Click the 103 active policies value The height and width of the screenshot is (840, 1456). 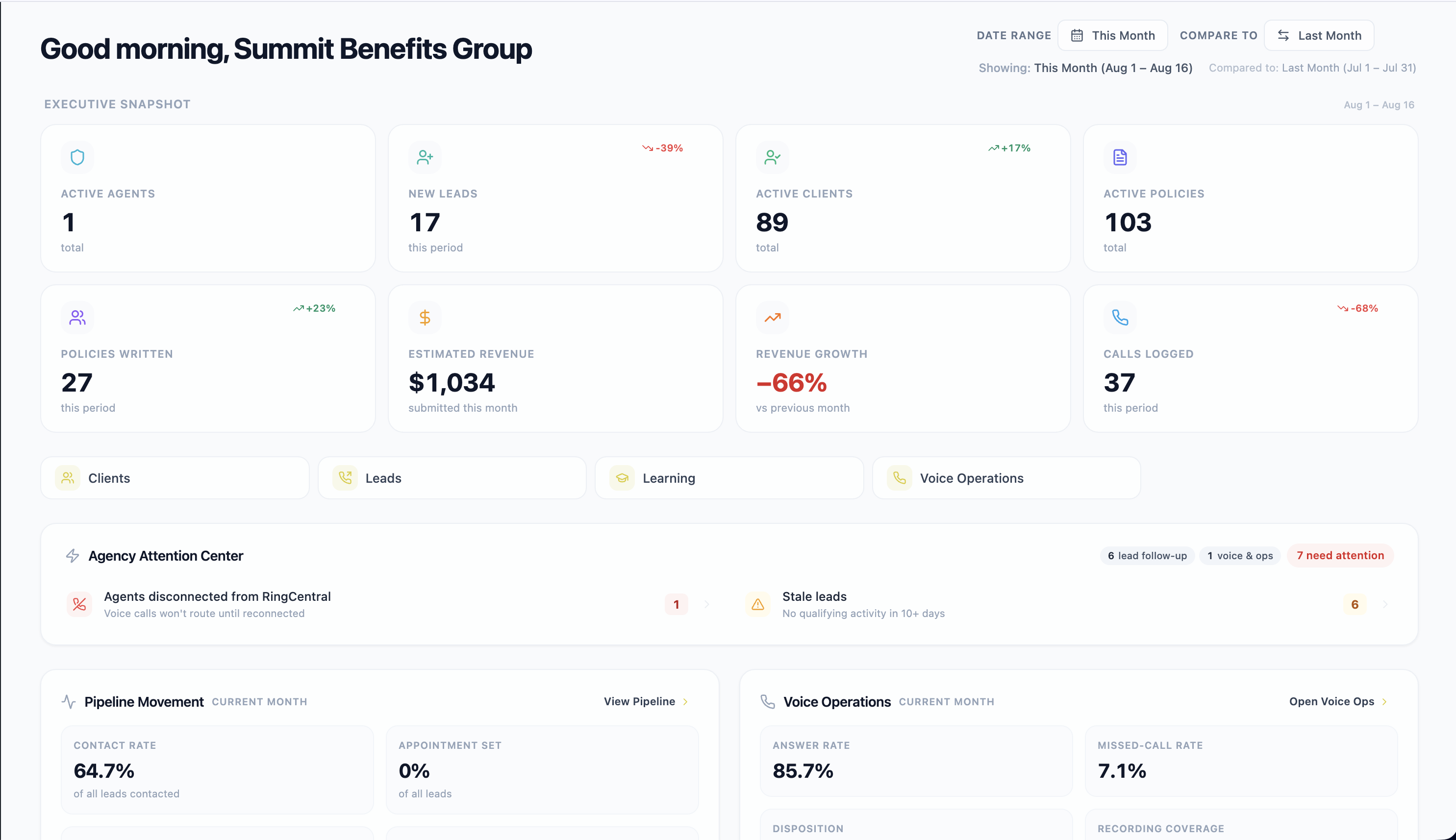pyautogui.click(x=1128, y=222)
